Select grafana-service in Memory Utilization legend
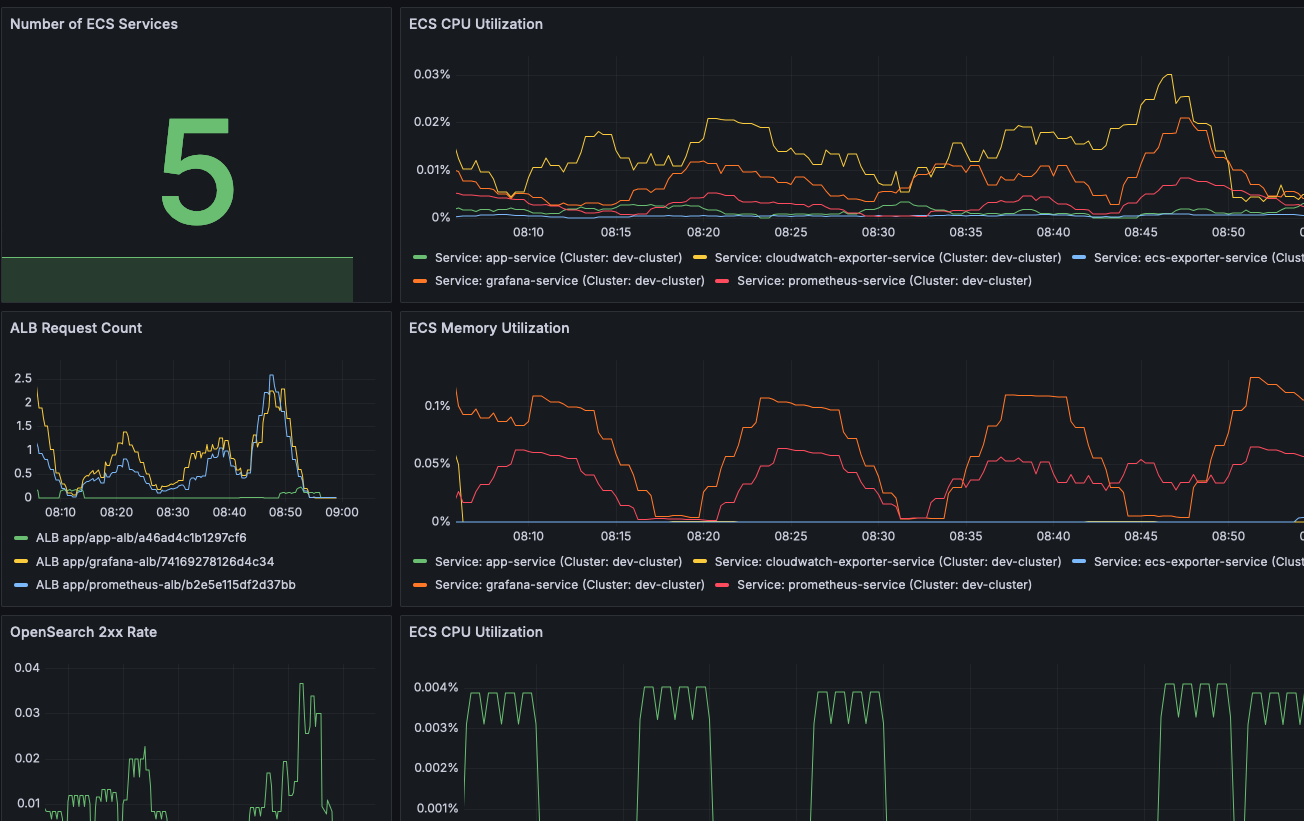 (x=570, y=584)
